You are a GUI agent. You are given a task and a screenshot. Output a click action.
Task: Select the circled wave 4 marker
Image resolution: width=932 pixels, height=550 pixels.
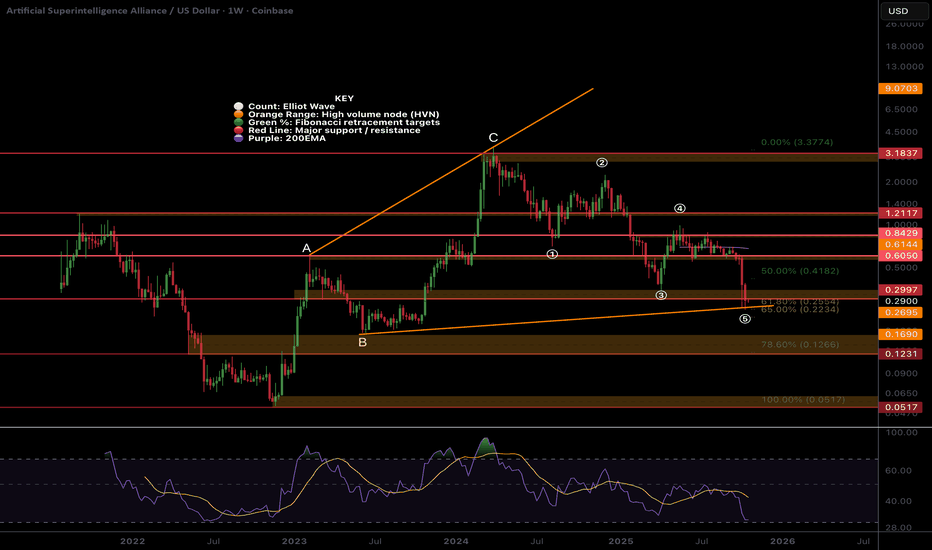tap(679, 209)
